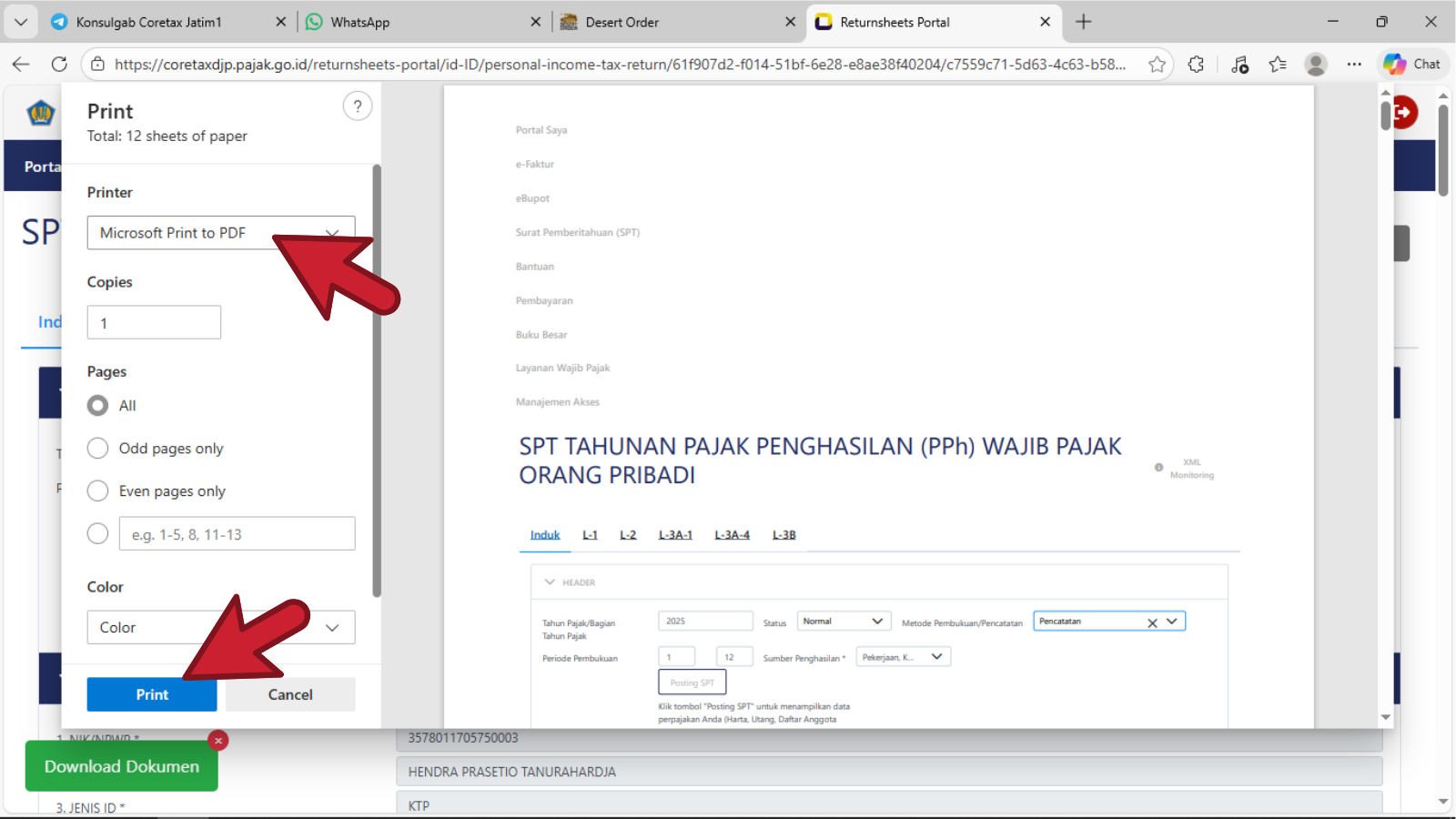Open browser settings three-dots menu
This screenshot has height=819, width=1456.
click(x=1354, y=65)
